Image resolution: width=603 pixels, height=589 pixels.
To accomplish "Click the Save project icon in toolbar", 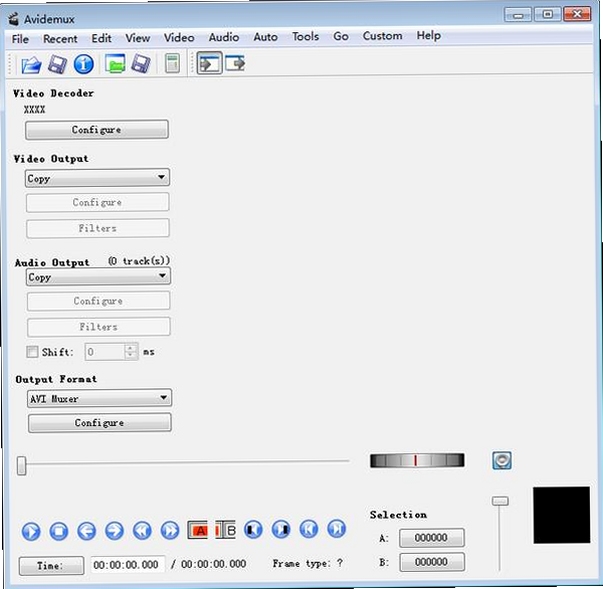I will 141,63.
